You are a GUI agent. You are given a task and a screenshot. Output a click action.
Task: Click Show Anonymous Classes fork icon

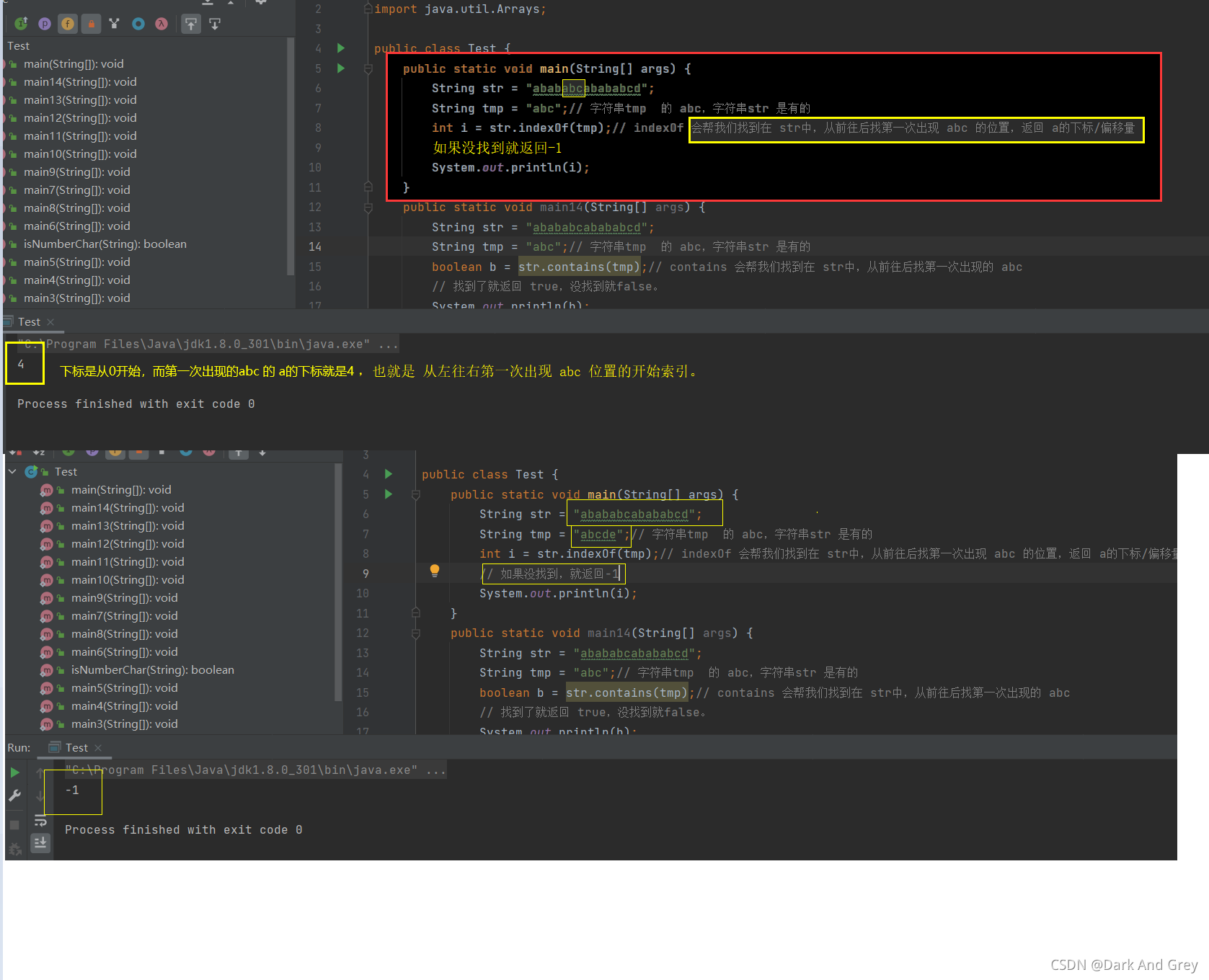pos(114,24)
